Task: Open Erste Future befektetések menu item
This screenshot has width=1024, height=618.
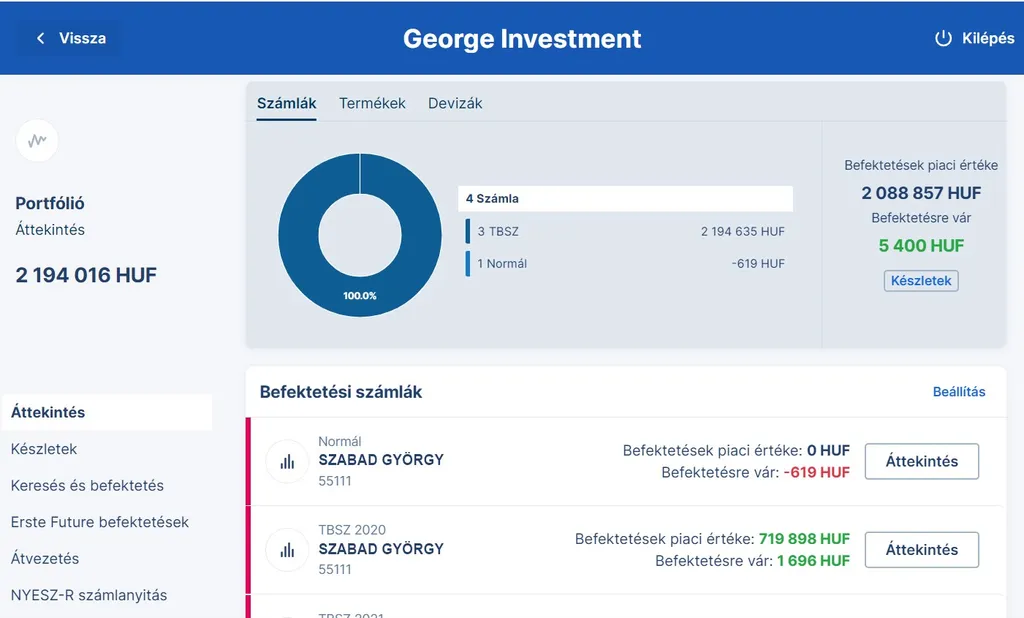Action: [99, 522]
